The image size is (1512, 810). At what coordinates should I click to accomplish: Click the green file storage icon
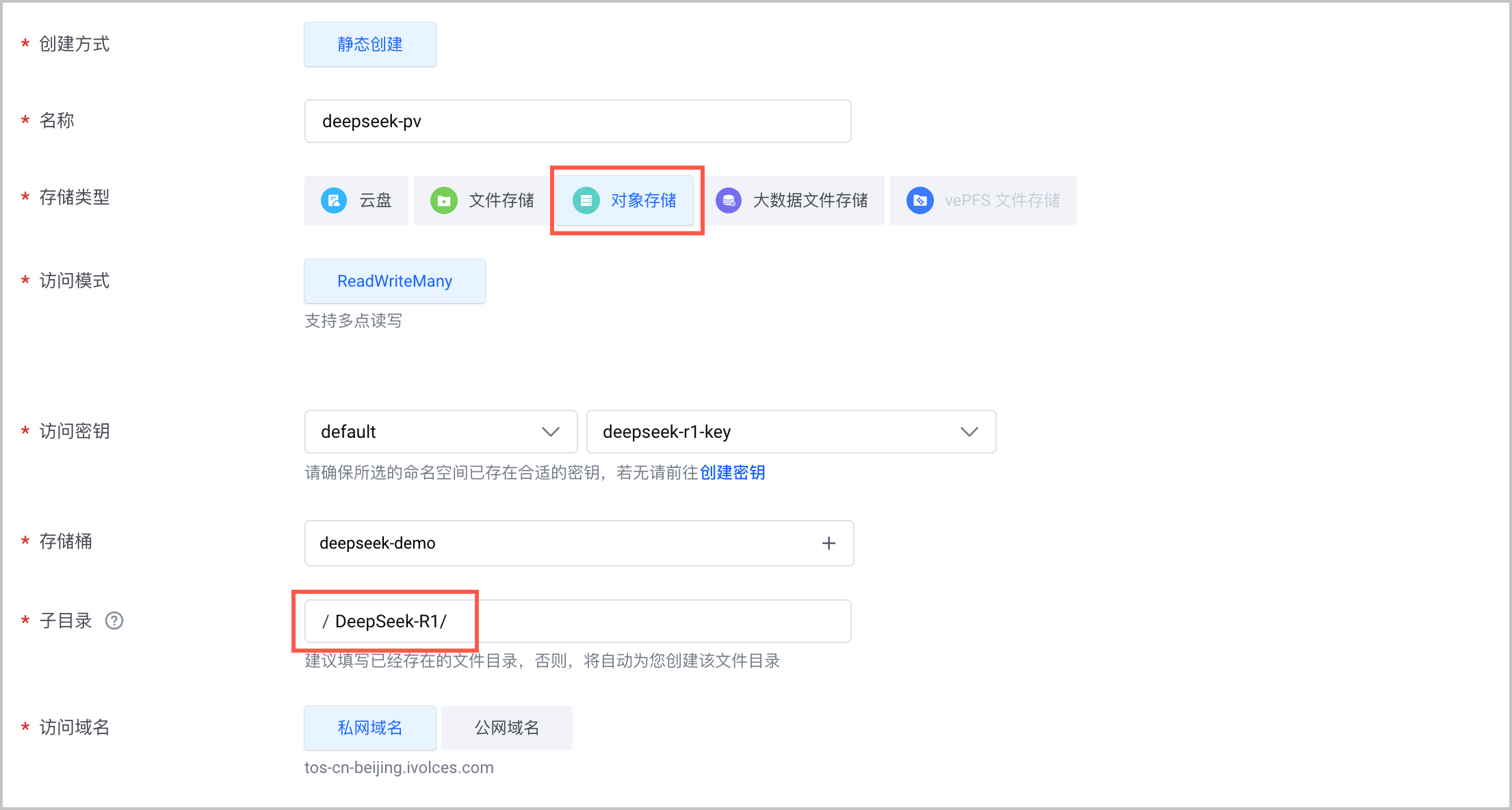[x=443, y=200]
